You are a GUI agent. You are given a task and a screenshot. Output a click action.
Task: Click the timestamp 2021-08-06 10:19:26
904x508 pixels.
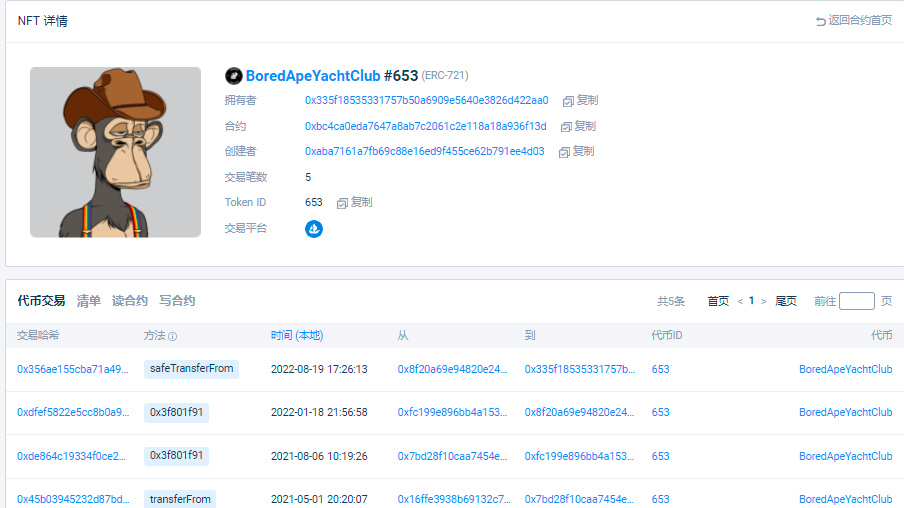click(319, 456)
